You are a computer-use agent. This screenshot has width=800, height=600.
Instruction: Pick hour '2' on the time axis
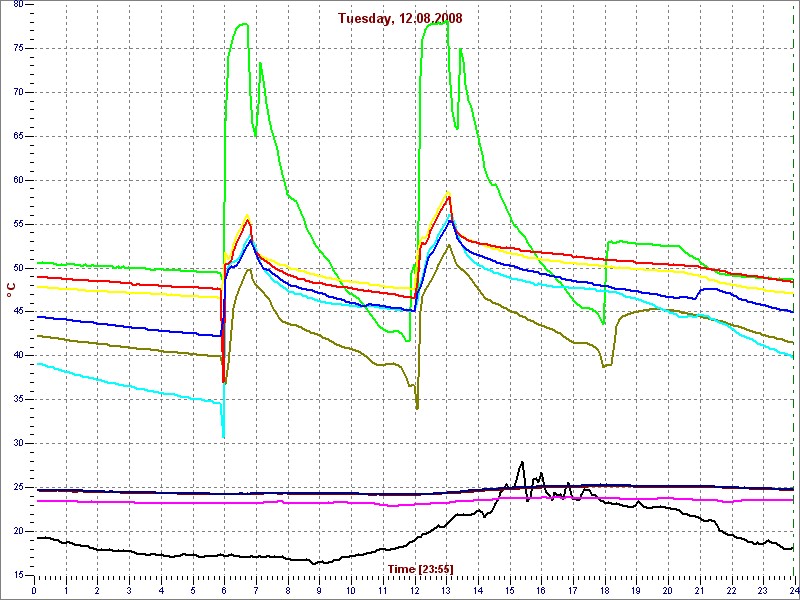coord(97,590)
